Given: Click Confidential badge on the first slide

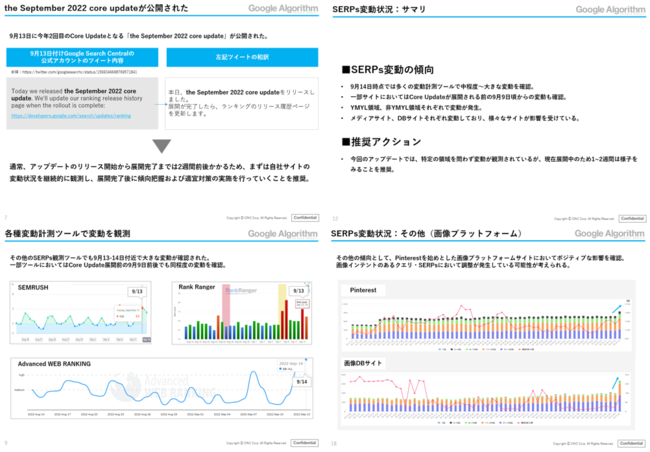Looking at the screenshot, I should (305, 218).
